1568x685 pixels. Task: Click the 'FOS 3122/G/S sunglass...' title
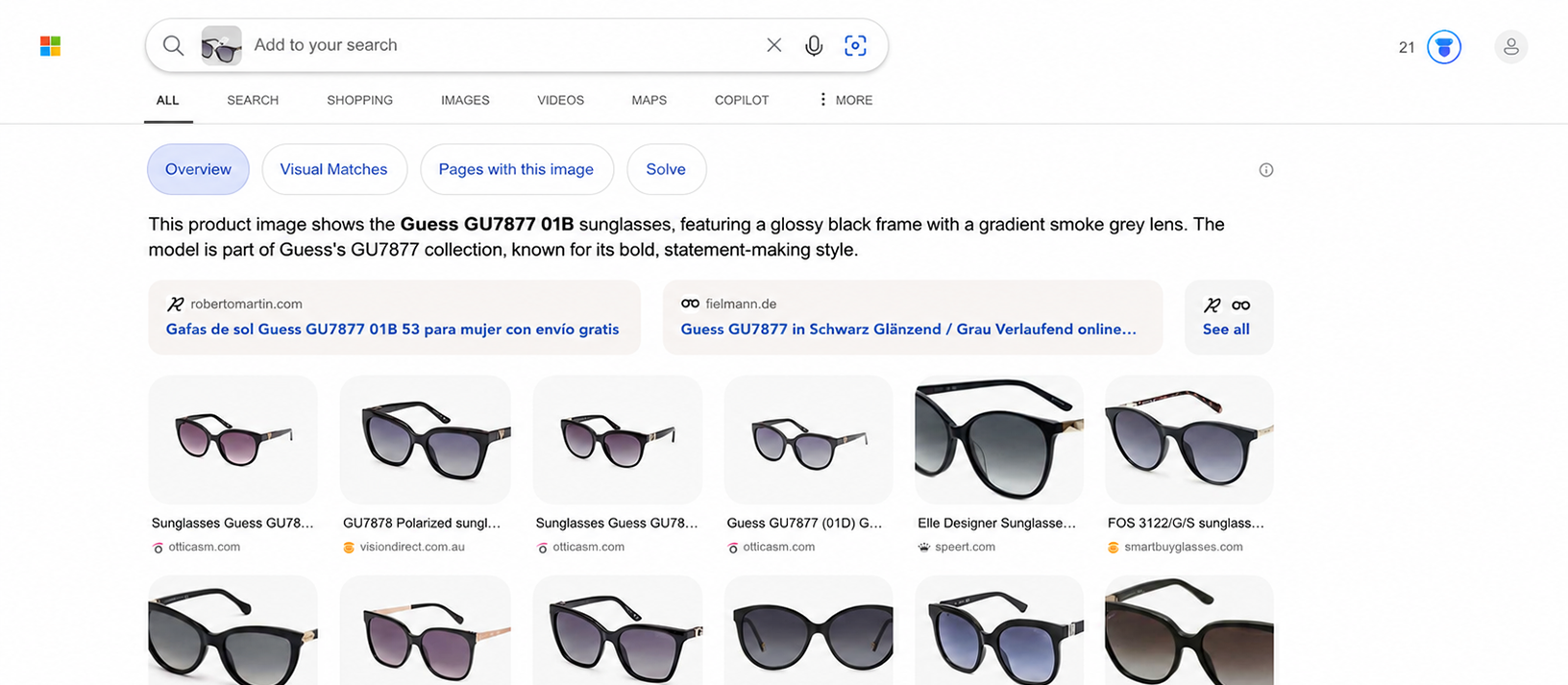coord(1186,523)
